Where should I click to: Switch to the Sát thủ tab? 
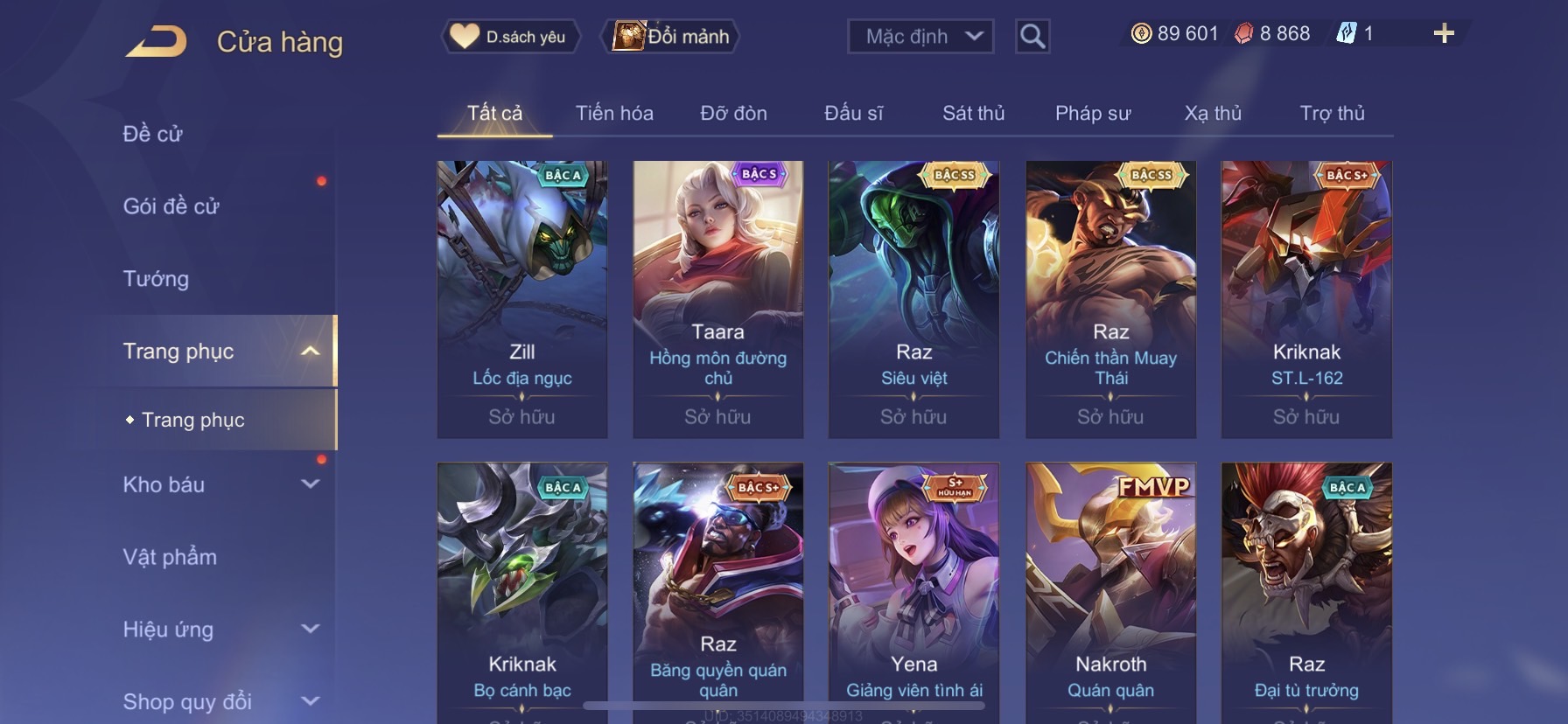[973, 113]
